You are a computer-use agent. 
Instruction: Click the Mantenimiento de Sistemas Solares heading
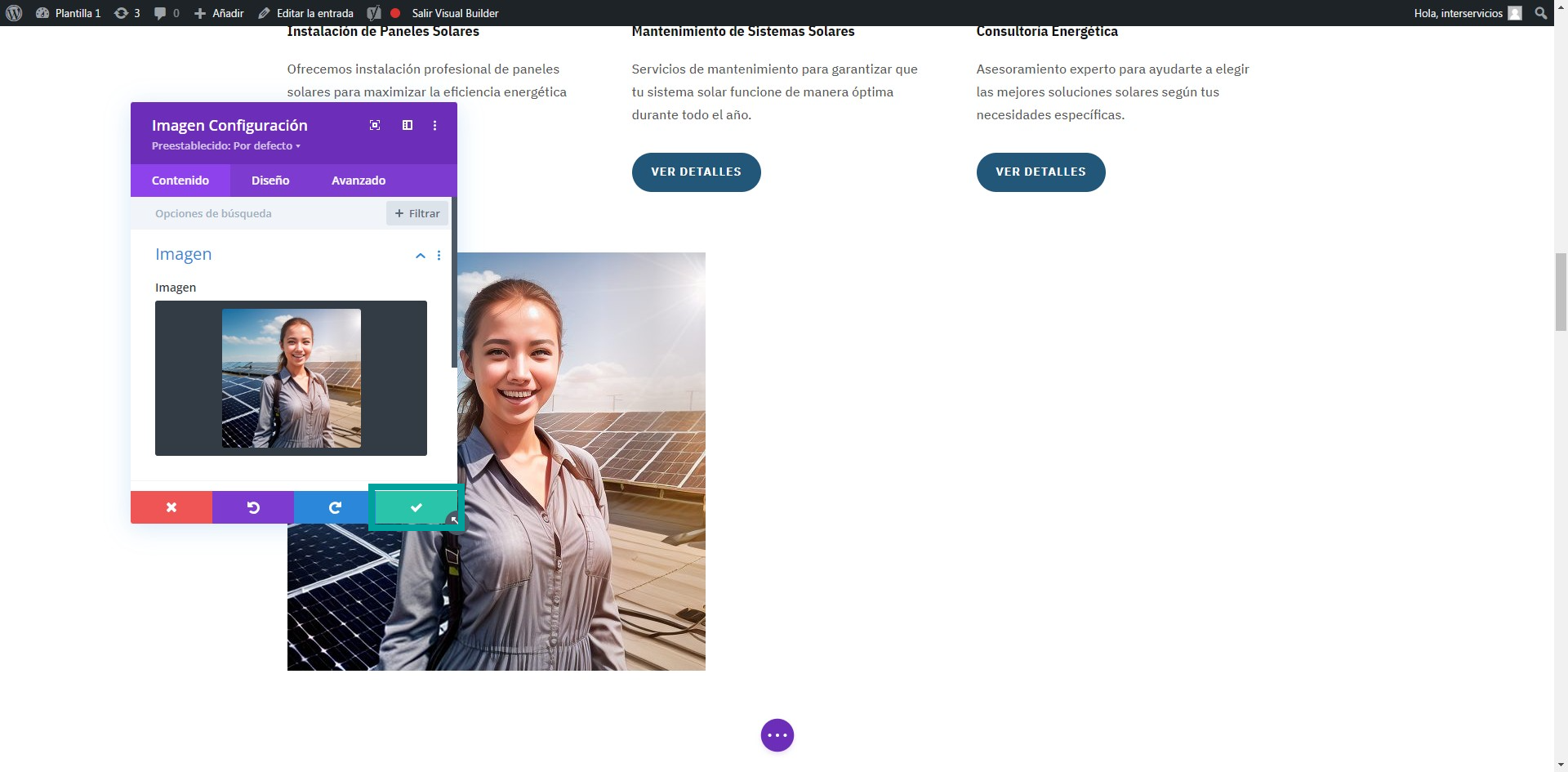click(743, 32)
